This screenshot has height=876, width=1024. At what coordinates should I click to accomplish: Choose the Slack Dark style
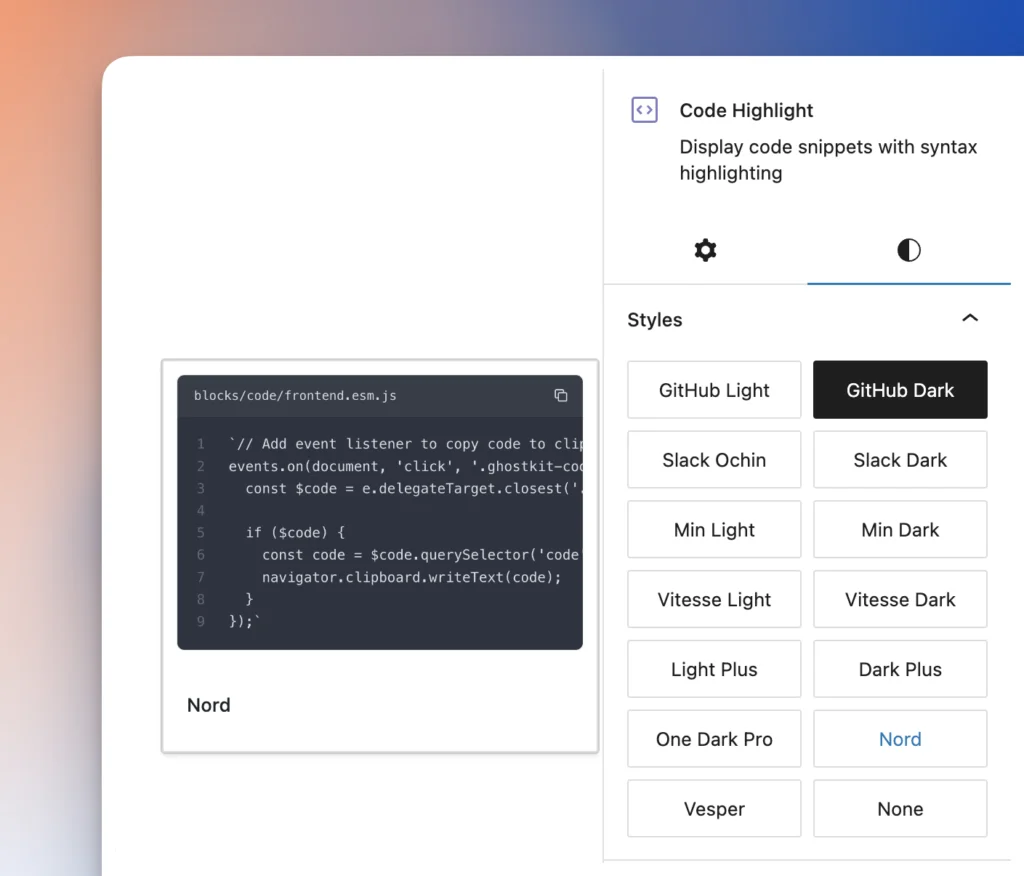click(900, 460)
